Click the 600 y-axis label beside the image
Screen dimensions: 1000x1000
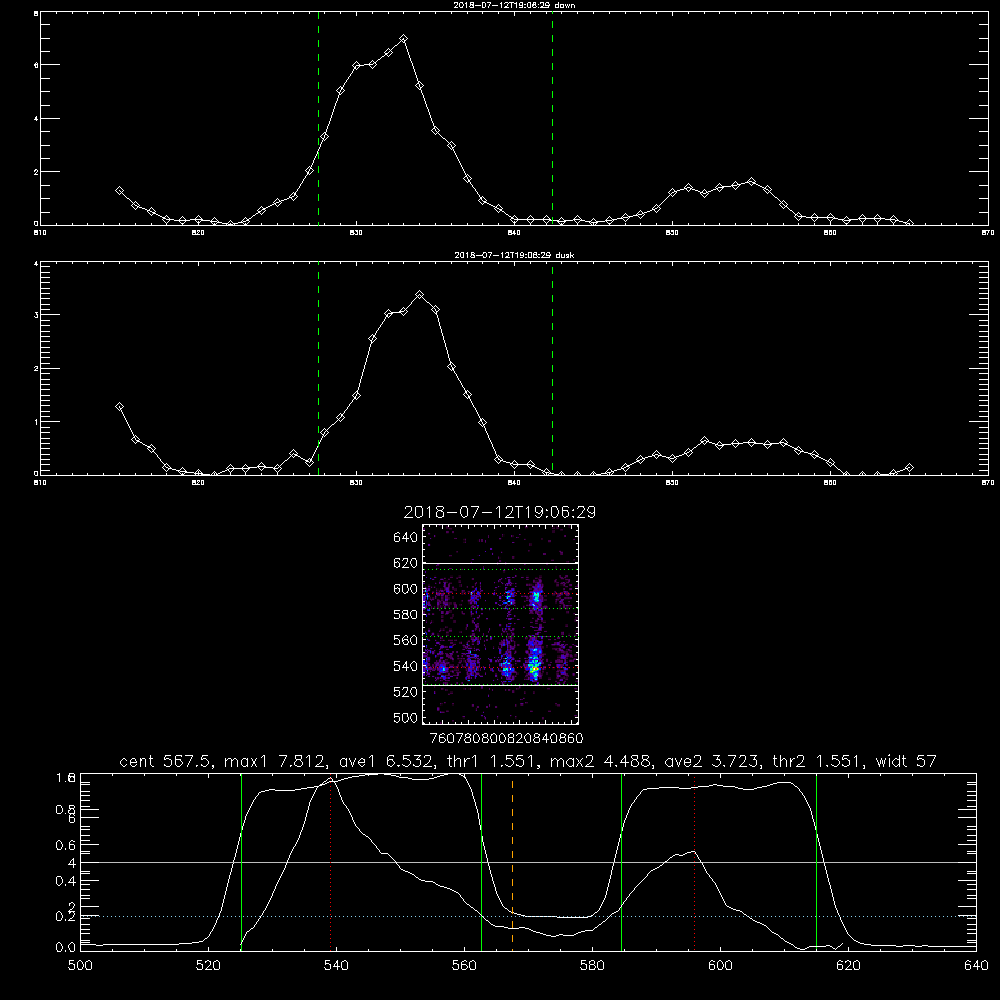click(x=406, y=589)
